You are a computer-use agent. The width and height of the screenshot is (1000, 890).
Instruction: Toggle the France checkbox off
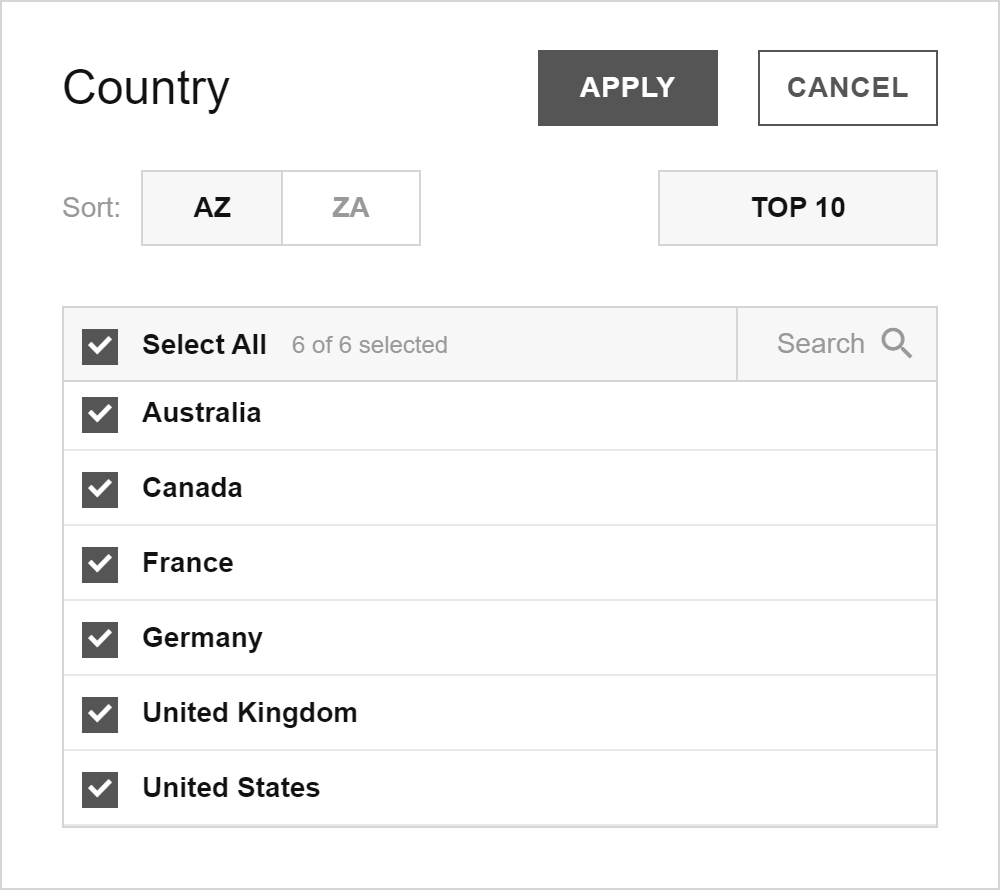click(x=100, y=564)
